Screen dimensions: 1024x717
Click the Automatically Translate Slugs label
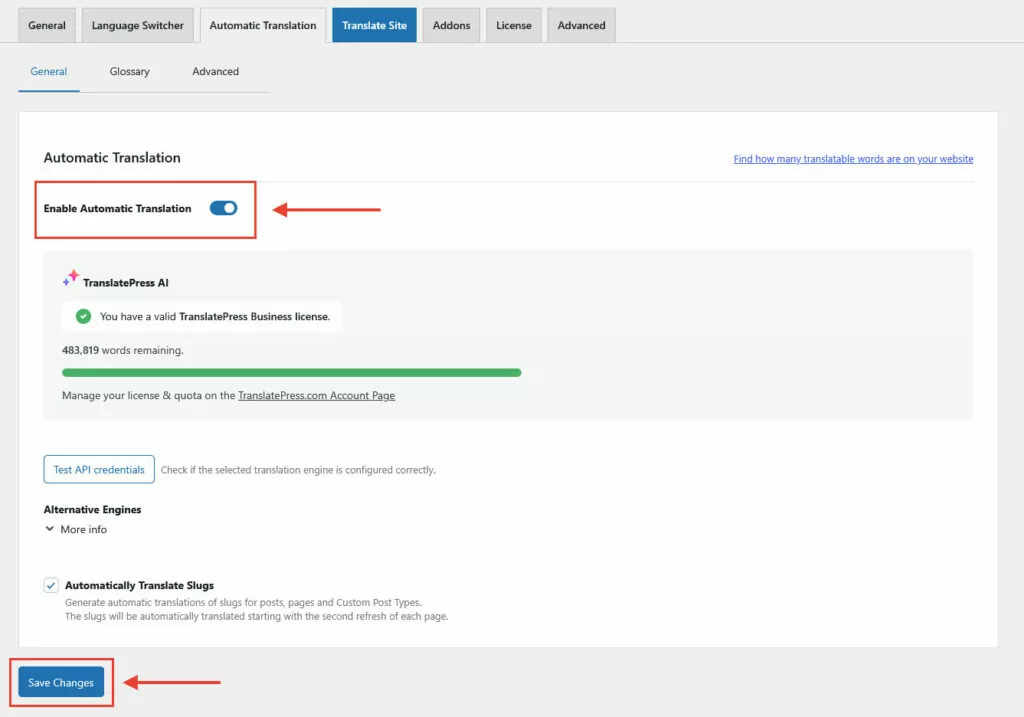139,586
